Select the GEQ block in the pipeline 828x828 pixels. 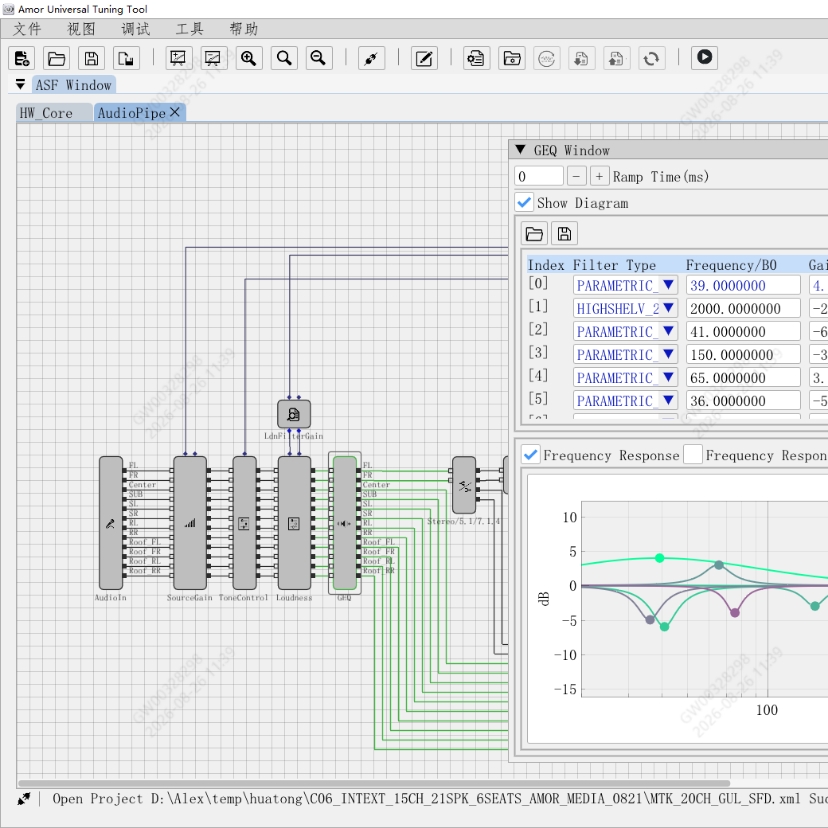pos(345,523)
